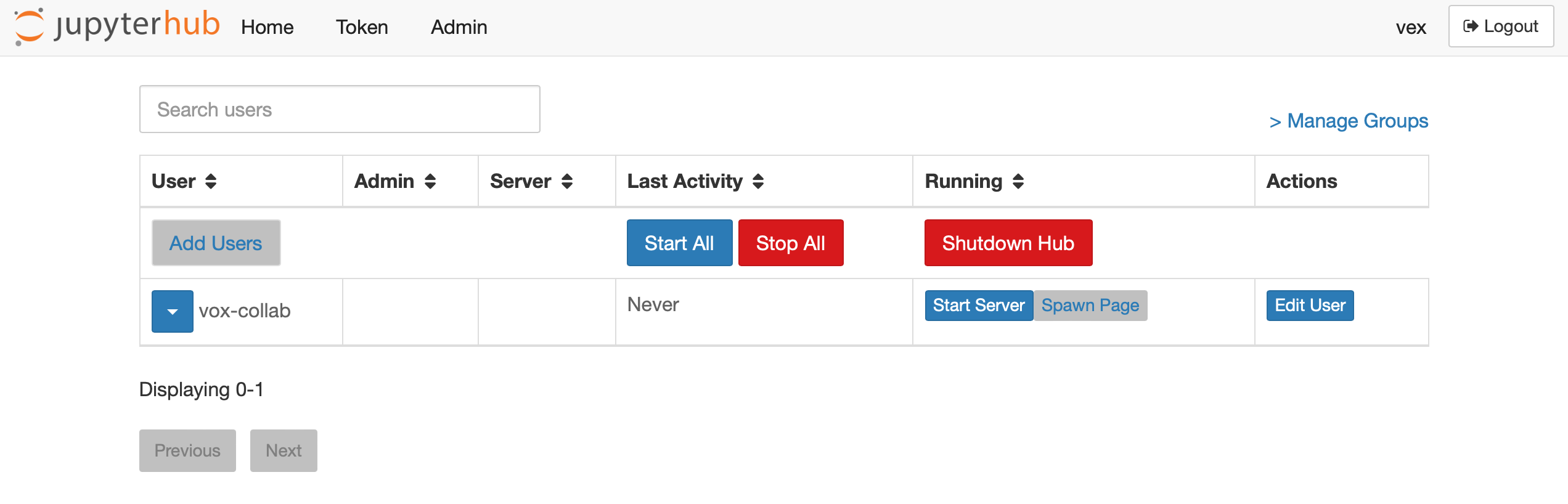Start Server for vox-collab
Image resolution: width=1568 pixels, height=504 pixels.
click(x=978, y=306)
